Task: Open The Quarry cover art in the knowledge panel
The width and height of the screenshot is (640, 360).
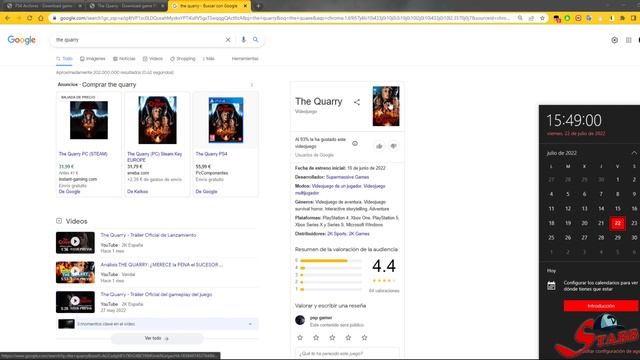Action: point(386,106)
